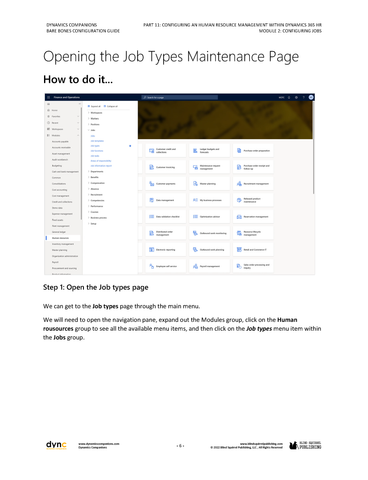
Task: Open the user avatar in top right
Action: pos(311,97)
